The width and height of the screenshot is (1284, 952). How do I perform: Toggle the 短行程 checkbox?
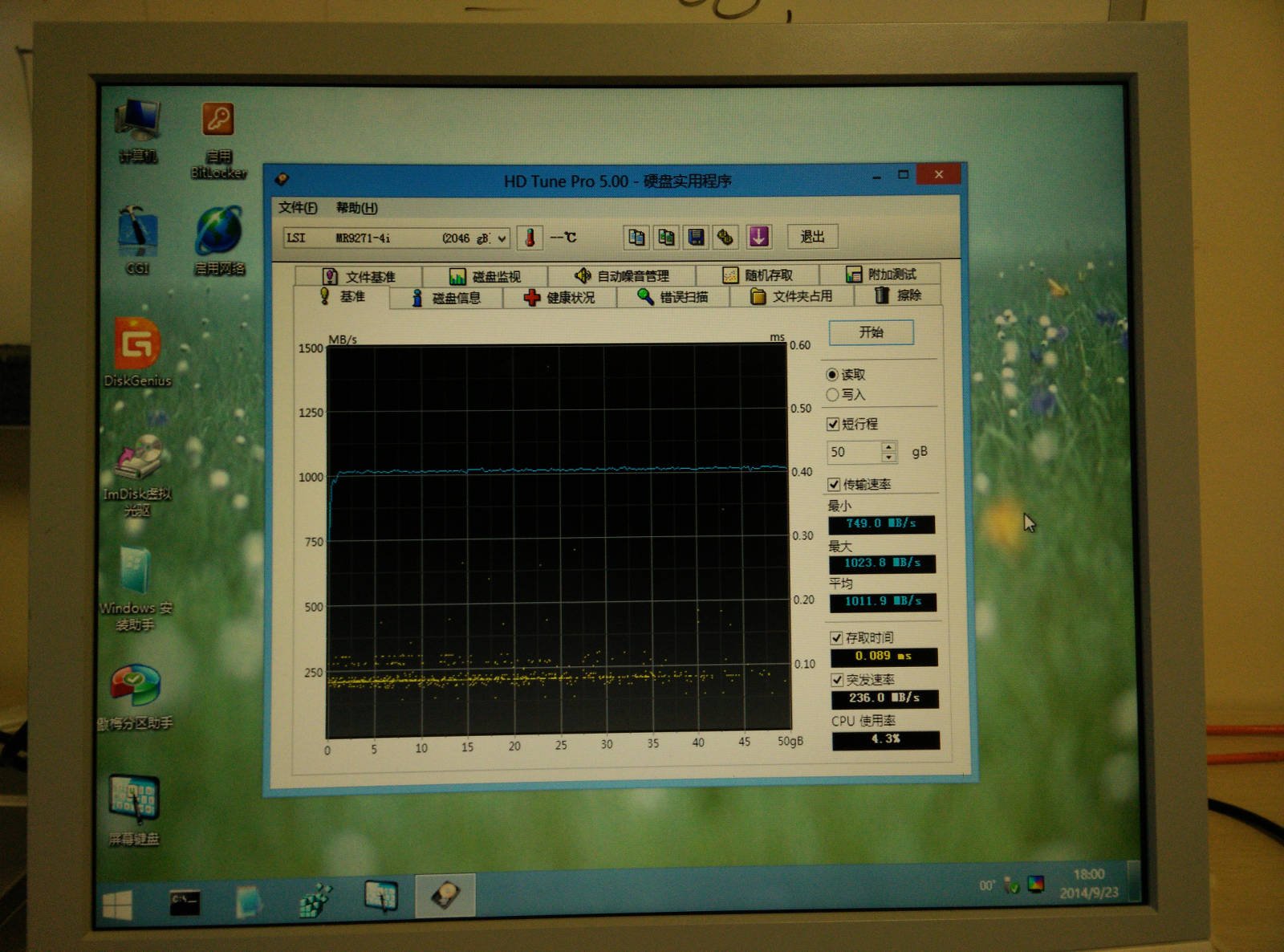[x=833, y=424]
